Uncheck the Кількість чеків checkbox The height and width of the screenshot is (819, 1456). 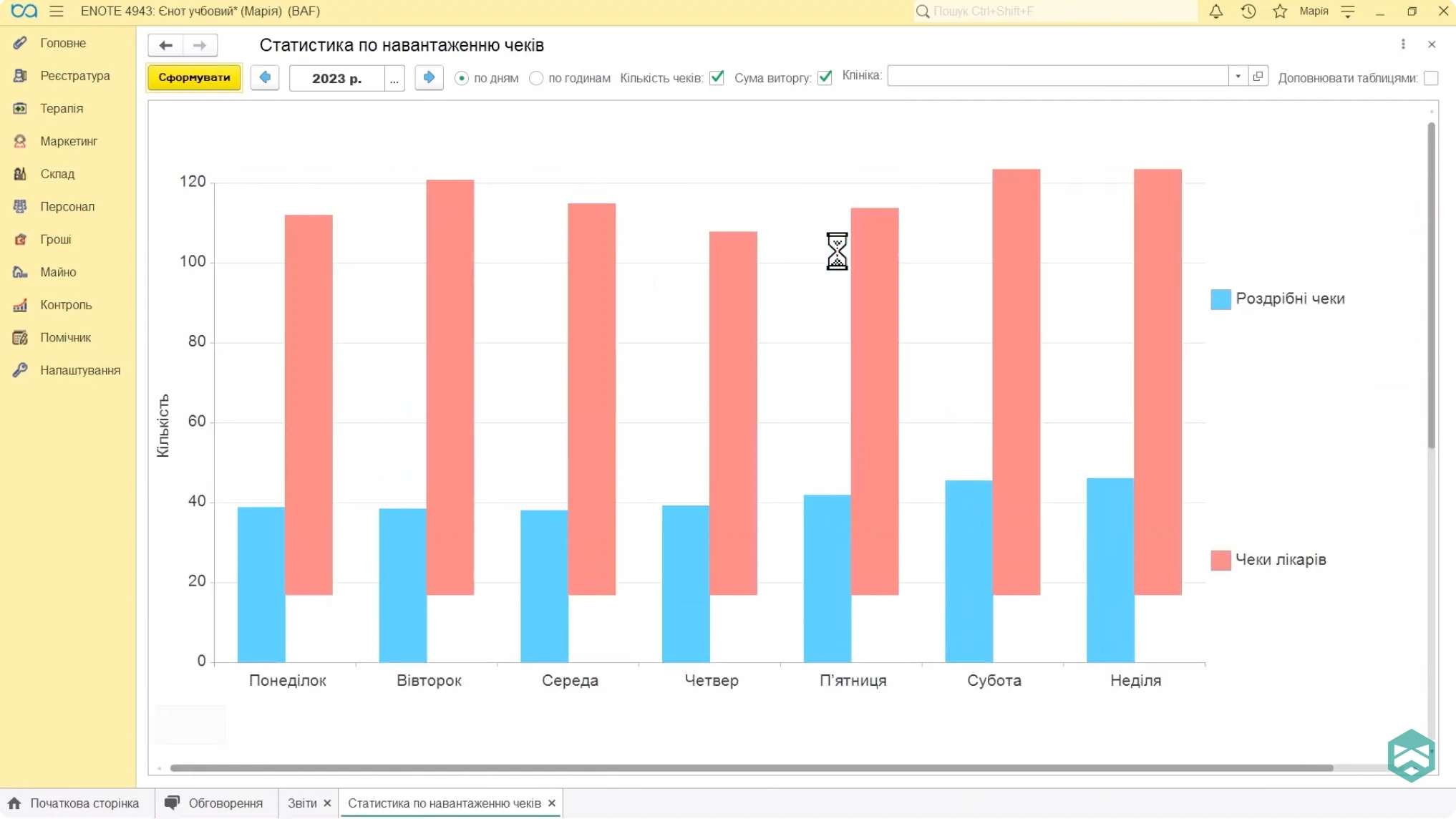click(x=717, y=77)
